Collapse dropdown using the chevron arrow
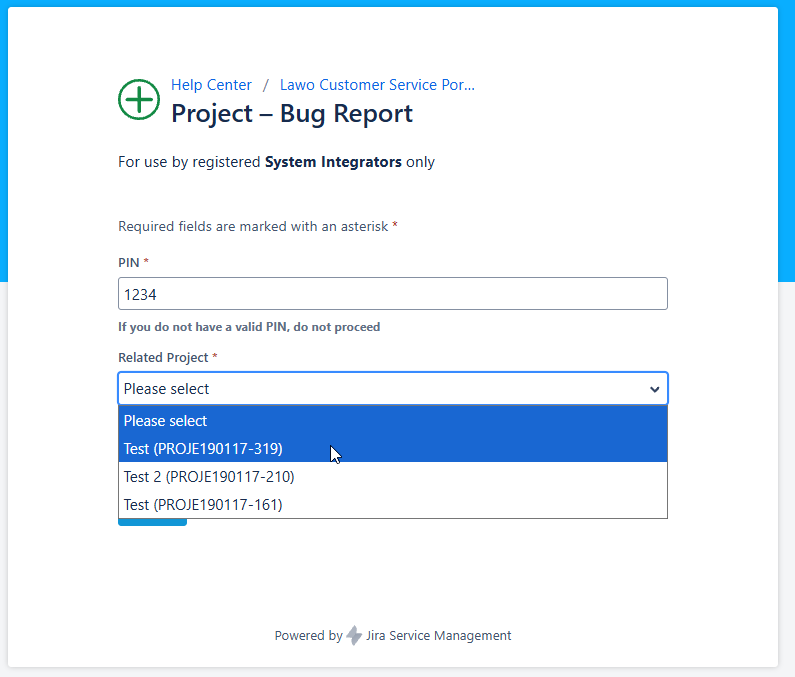 pyautogui.click(x=655, y=389)
